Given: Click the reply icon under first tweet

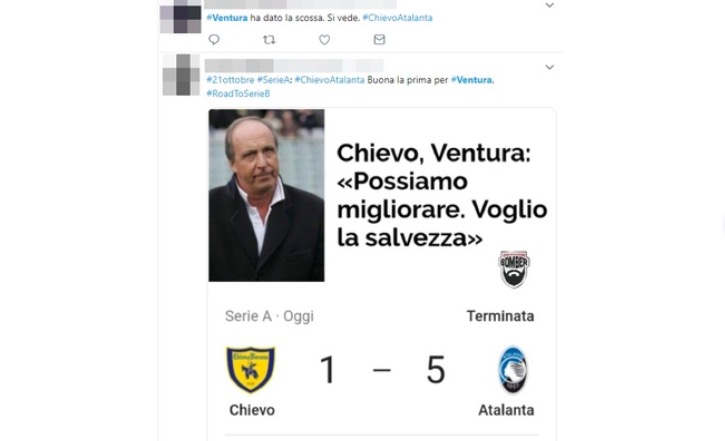Looking at the screenshot, I should 214,39.
